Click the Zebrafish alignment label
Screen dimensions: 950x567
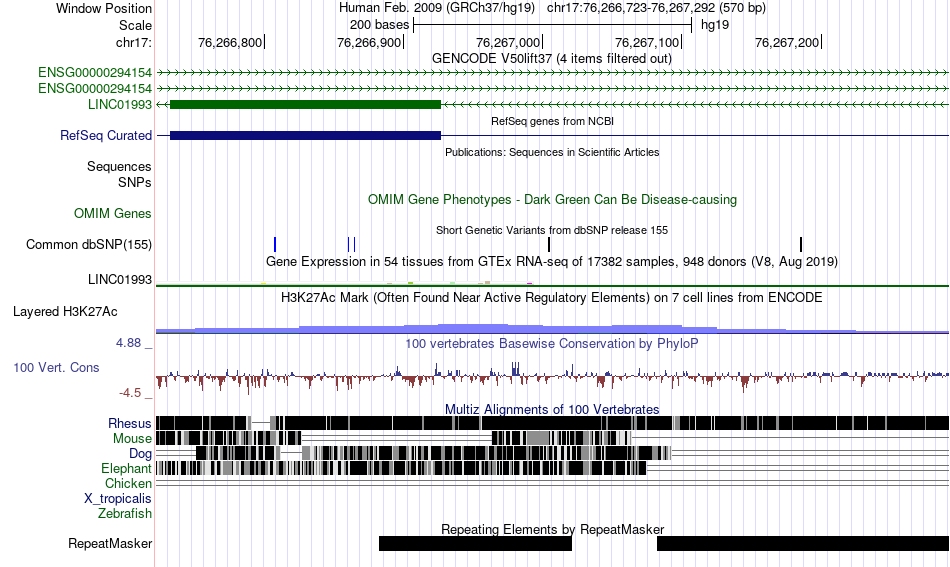[125, 513]
